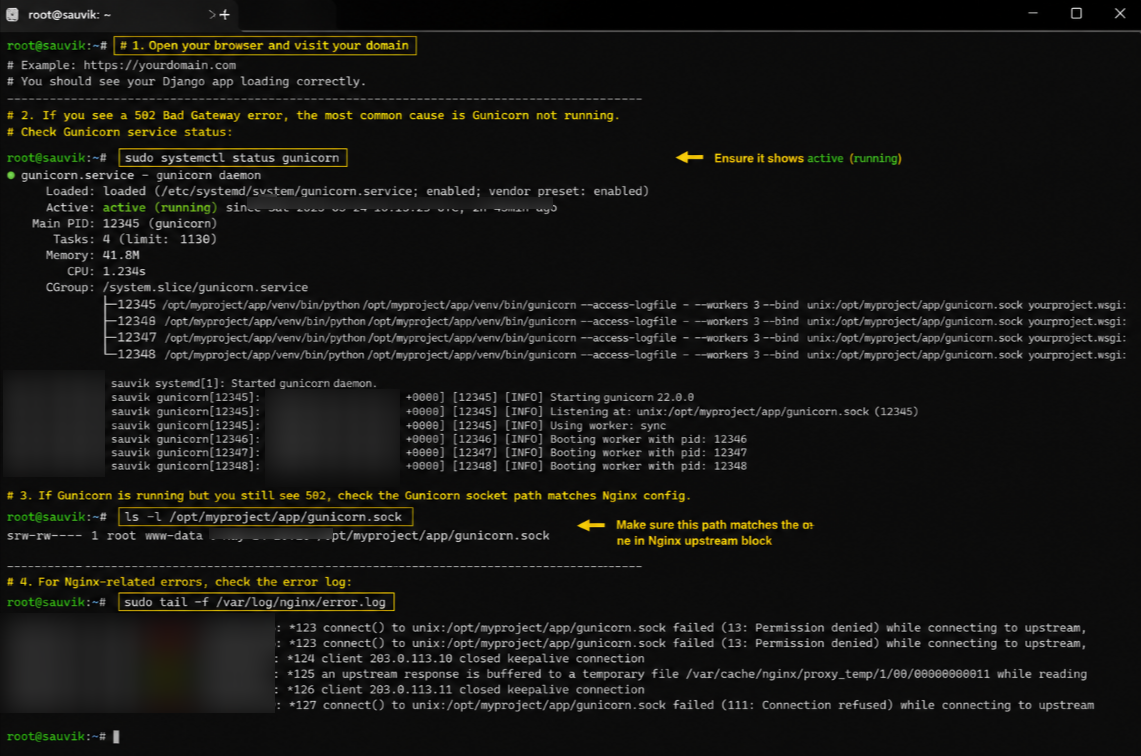The height and width of the screenshot is (756, 1141).
Task: Click '# 1. Open your browser' comment text
Action: pyautogui.click(x=265, y=46)
